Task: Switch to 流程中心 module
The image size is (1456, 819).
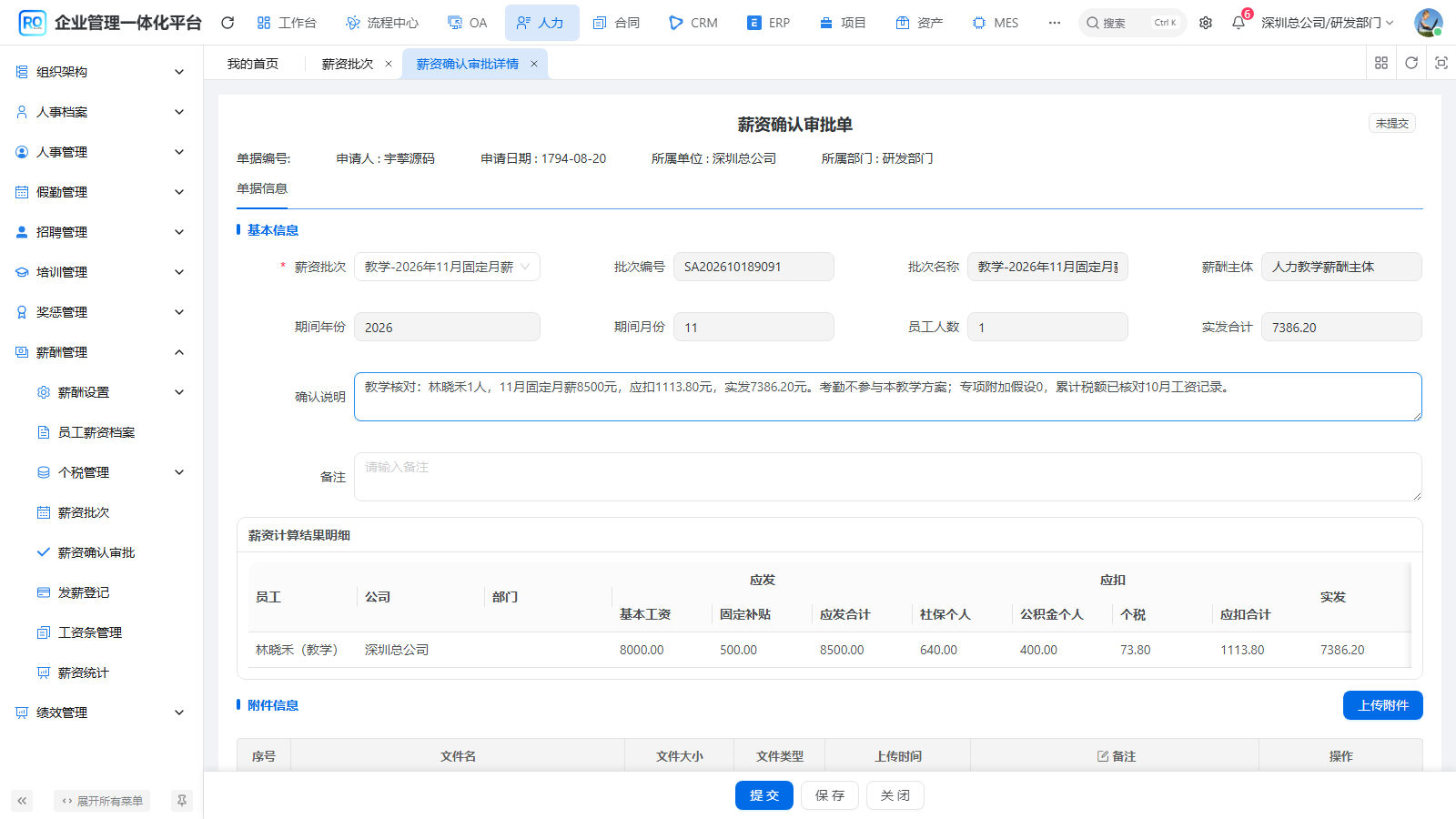Action: tap(382, 23)
